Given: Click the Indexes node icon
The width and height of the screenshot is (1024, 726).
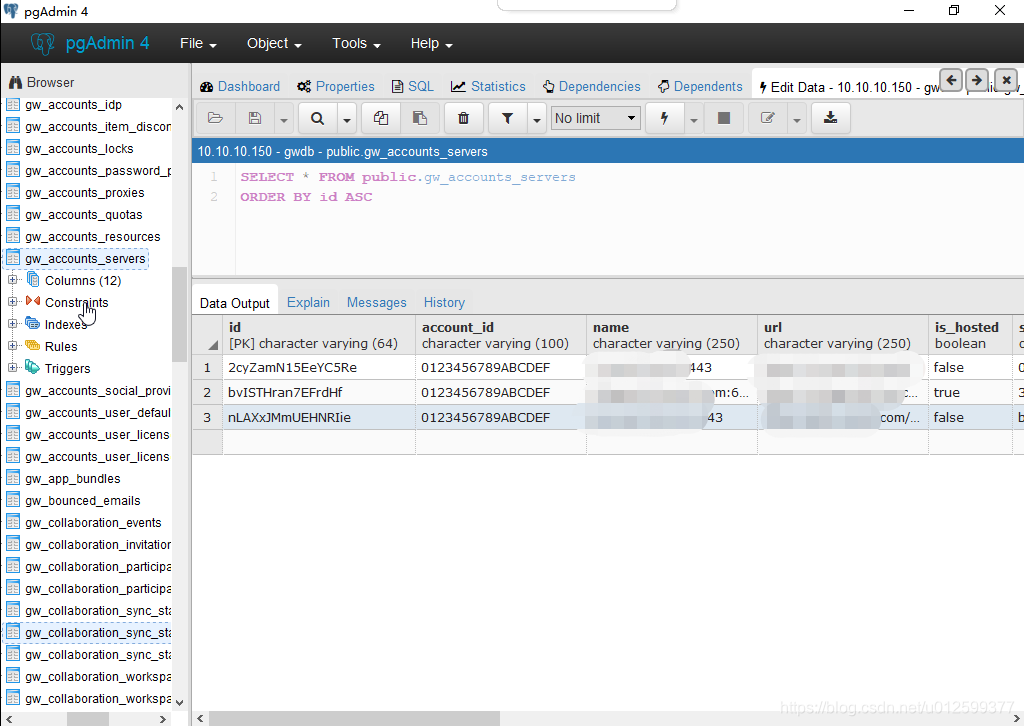Looking at the screenshot, I should [33, 323].
